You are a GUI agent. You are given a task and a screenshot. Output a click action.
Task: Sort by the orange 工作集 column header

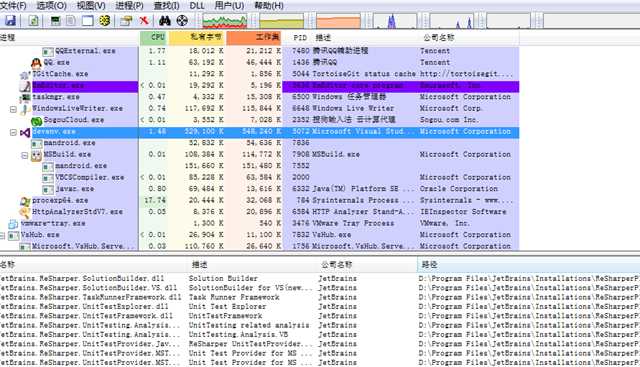pyautogui.click(x=254, y=38)
